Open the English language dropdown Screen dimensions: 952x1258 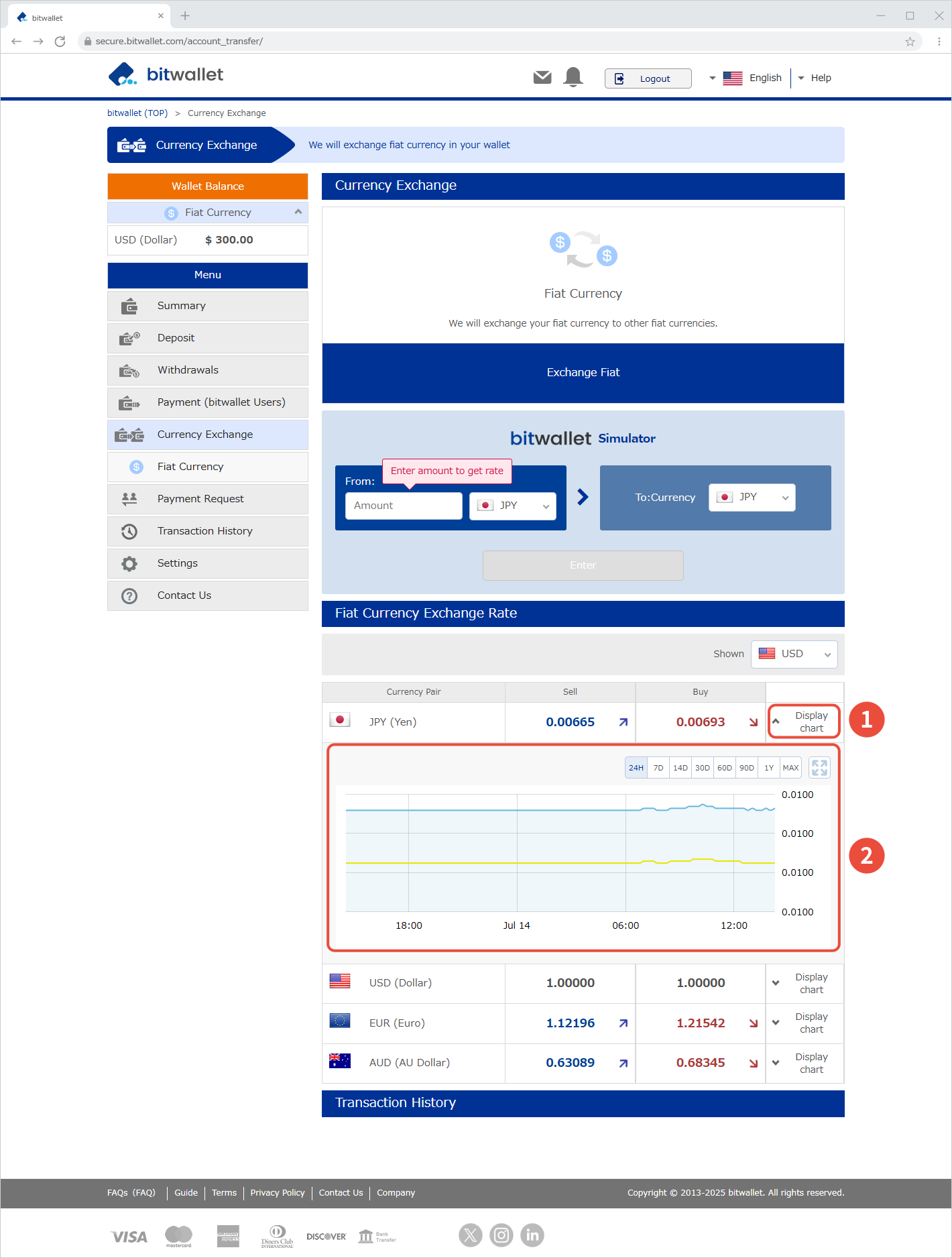click(746, 78)
